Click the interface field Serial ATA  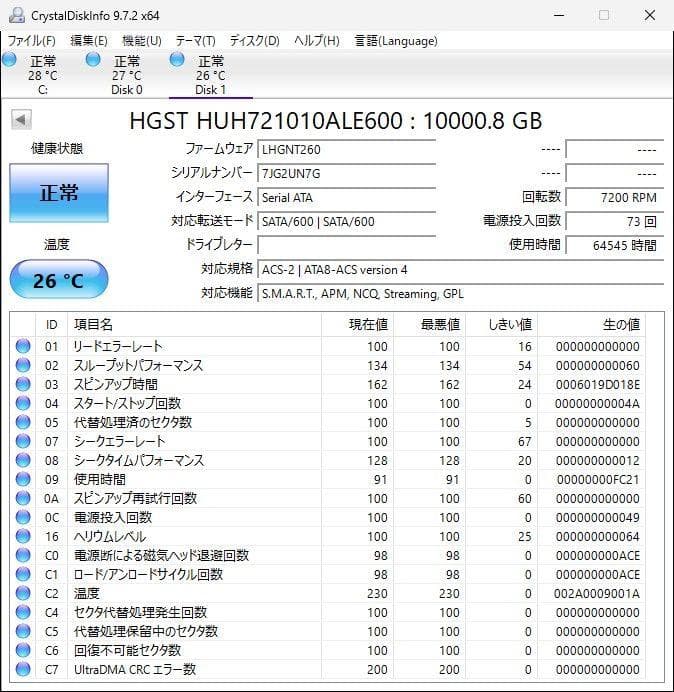347,197
